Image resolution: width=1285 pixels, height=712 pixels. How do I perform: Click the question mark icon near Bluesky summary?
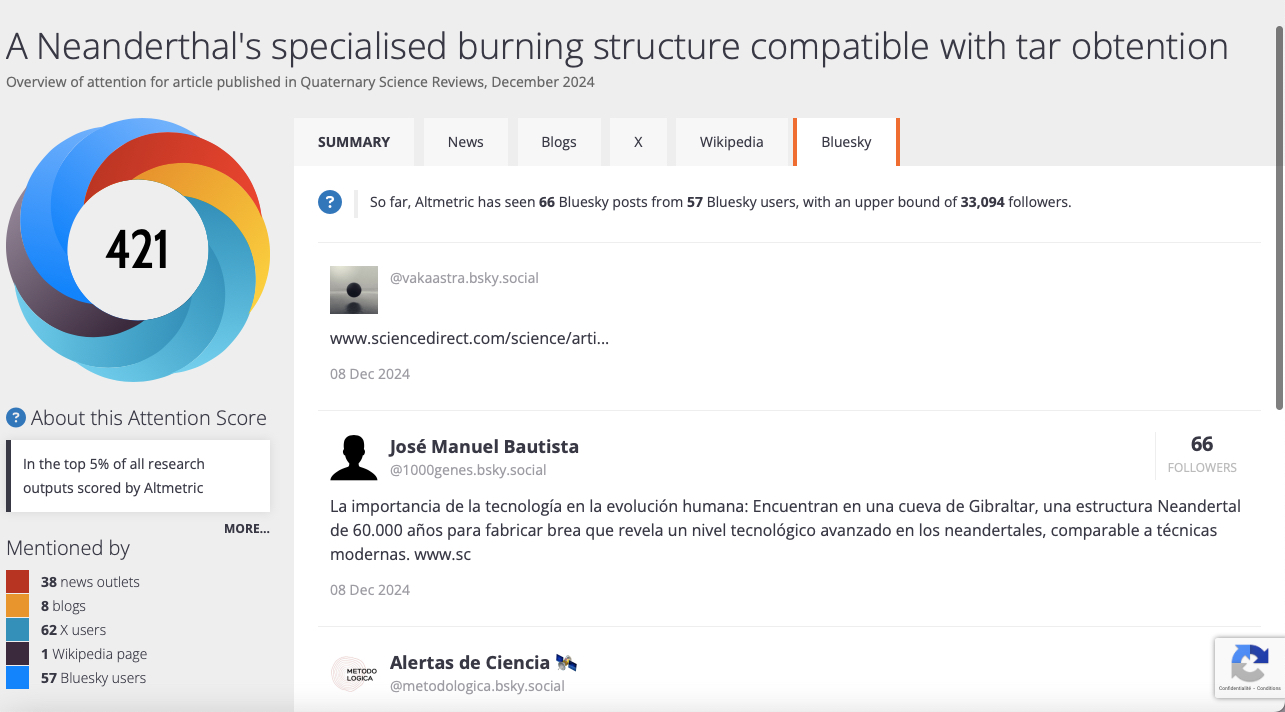[x=330, y=202]
